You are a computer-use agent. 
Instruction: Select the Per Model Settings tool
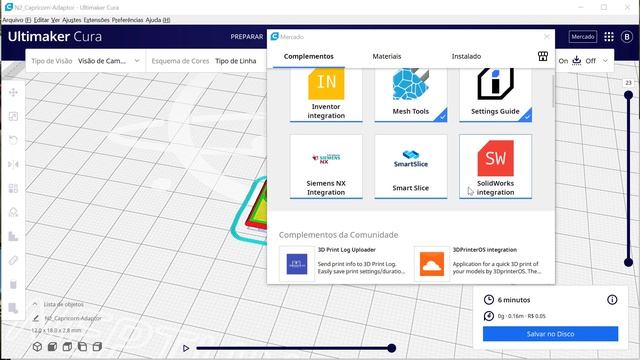tap(13, 189)
